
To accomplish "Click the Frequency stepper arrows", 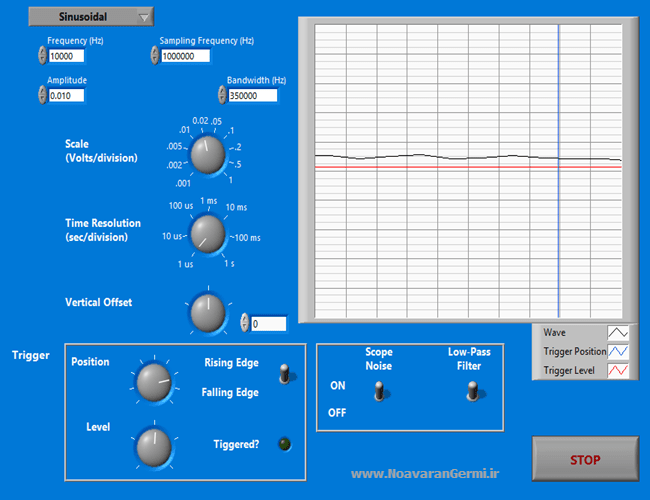I will (x=42, y=56).
